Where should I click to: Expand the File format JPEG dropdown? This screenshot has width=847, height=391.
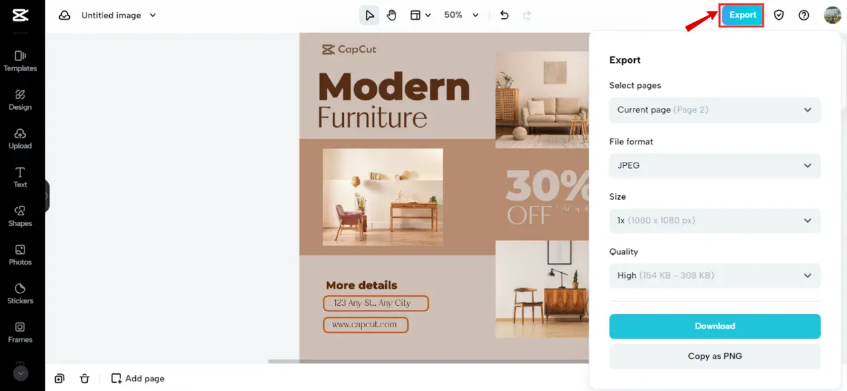tap(715, 166)
